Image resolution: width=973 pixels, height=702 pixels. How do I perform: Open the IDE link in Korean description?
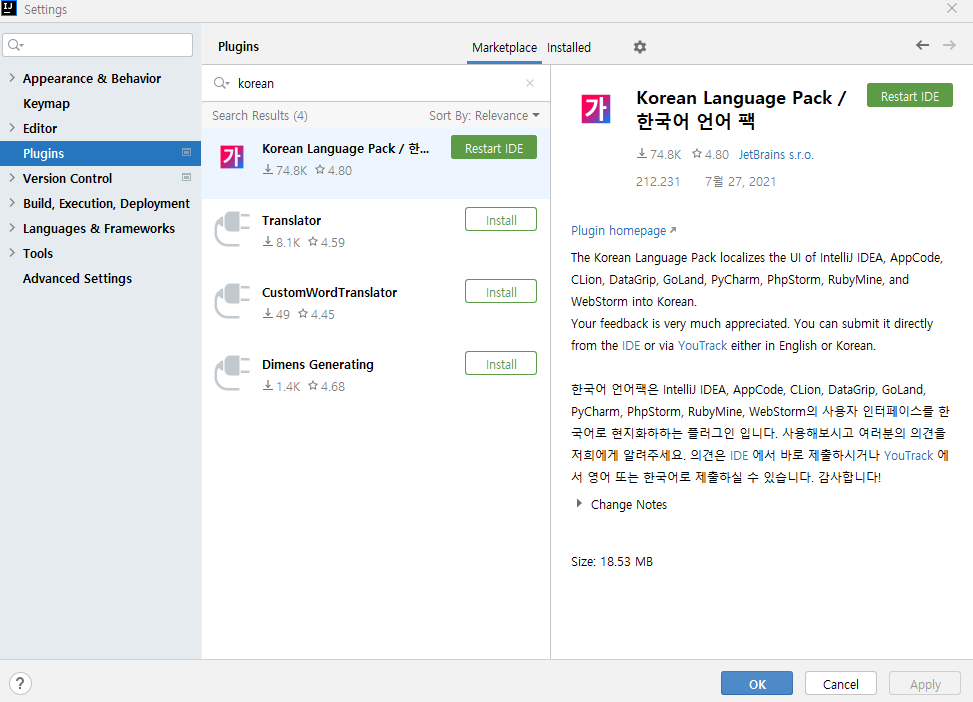pos(738,456)
